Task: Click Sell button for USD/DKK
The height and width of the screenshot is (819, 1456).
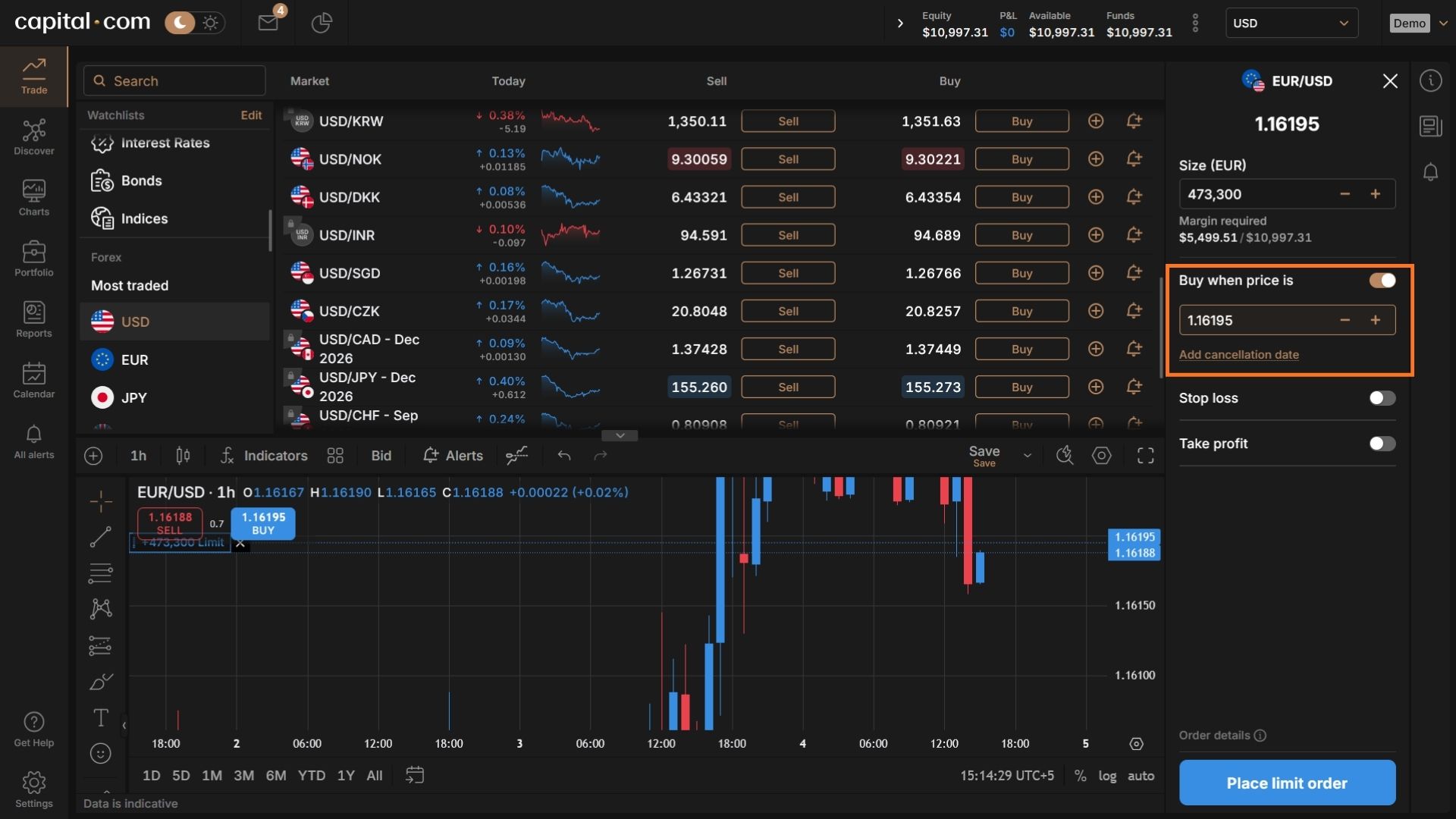Action: [788, 196]
